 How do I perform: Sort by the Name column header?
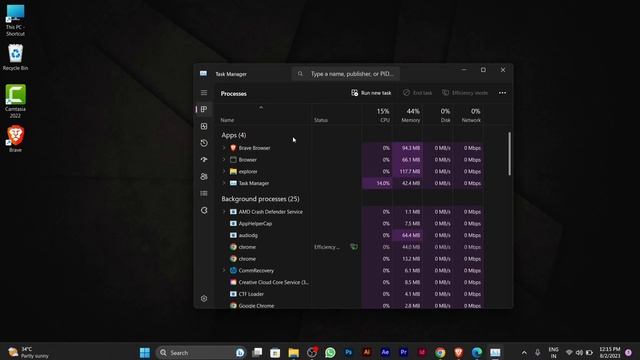(x=227, y=120)
